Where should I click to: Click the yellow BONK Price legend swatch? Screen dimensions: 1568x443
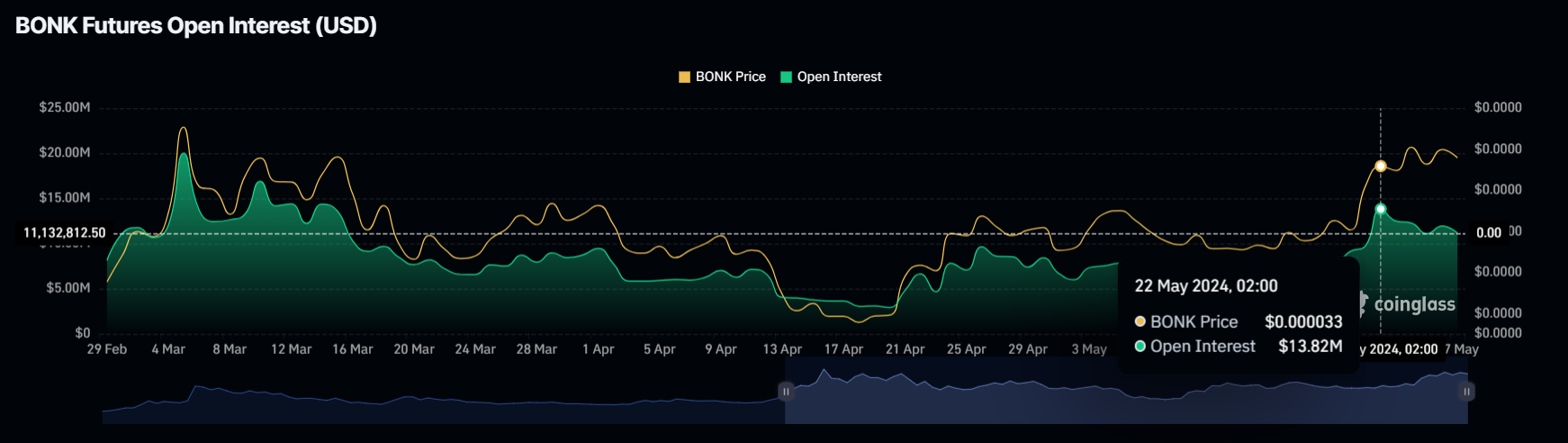coord(684,77)
